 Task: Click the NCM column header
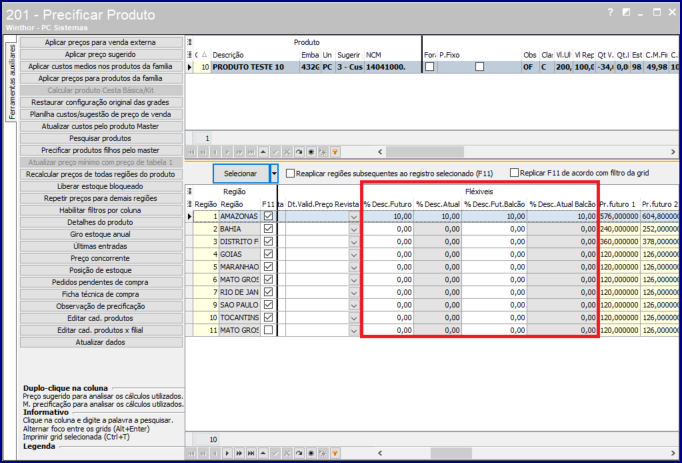(x=392, y=55)
